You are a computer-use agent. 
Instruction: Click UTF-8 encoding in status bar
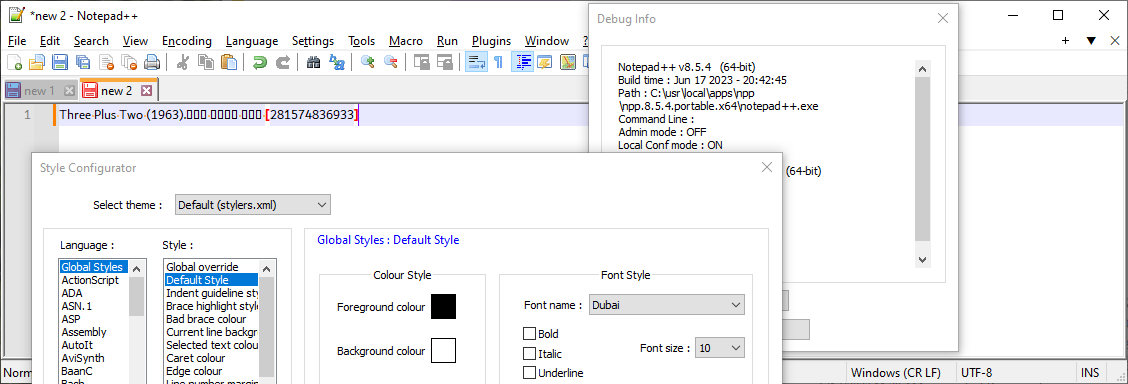[976, 372]
